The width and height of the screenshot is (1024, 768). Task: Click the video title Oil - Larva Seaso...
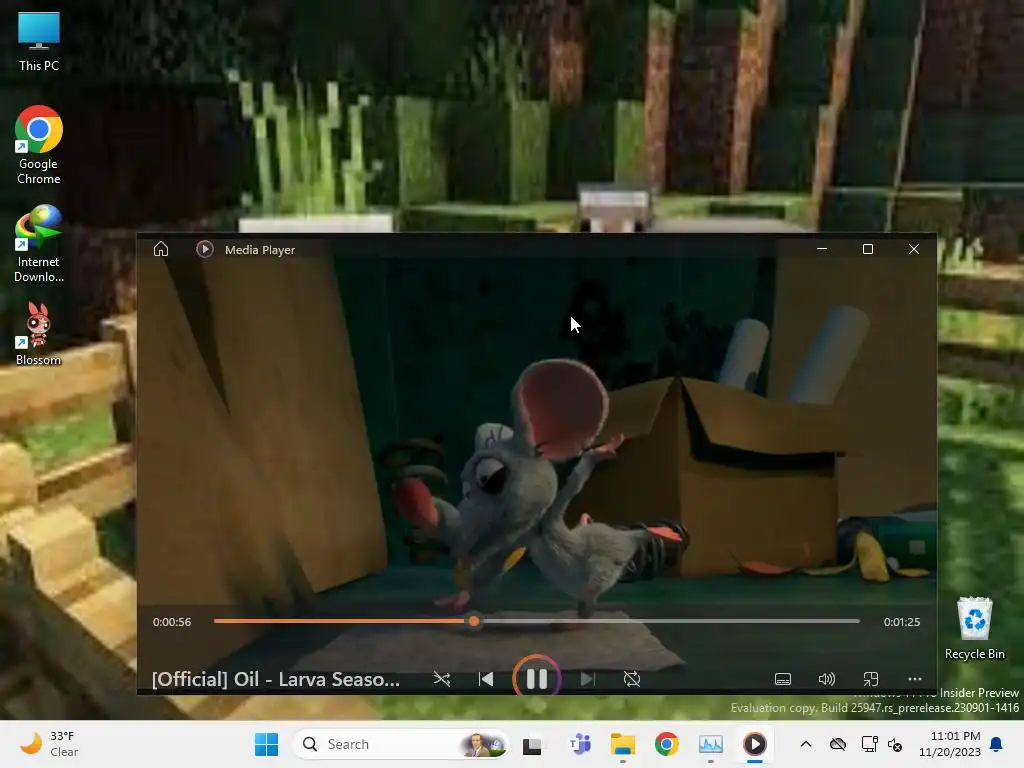point(276,679)
